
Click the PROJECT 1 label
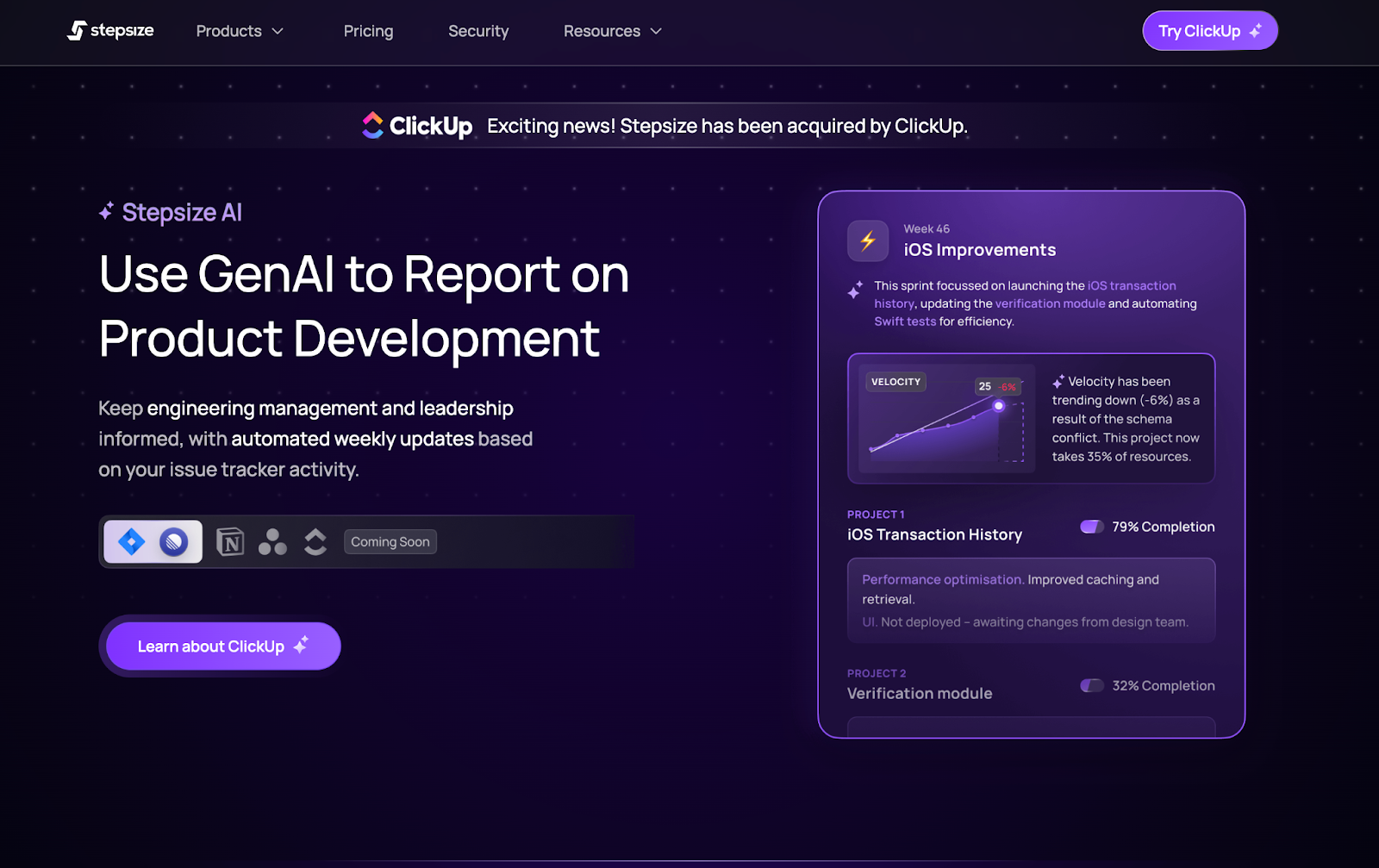pos(876,515)
